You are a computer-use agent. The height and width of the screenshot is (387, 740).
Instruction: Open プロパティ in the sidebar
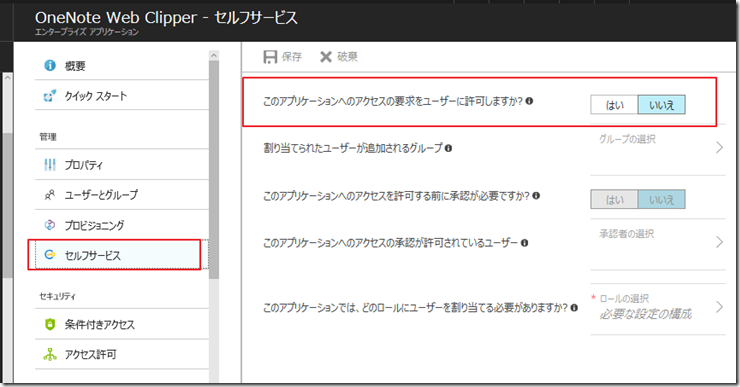(122, 165)
